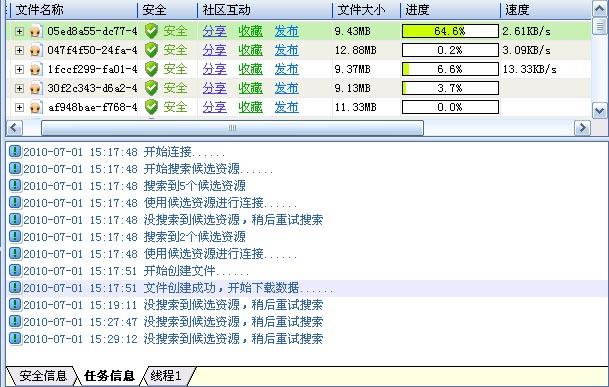Click 收藏 link for 30f2c343-d6a2-4

click(x=250, y=88)
